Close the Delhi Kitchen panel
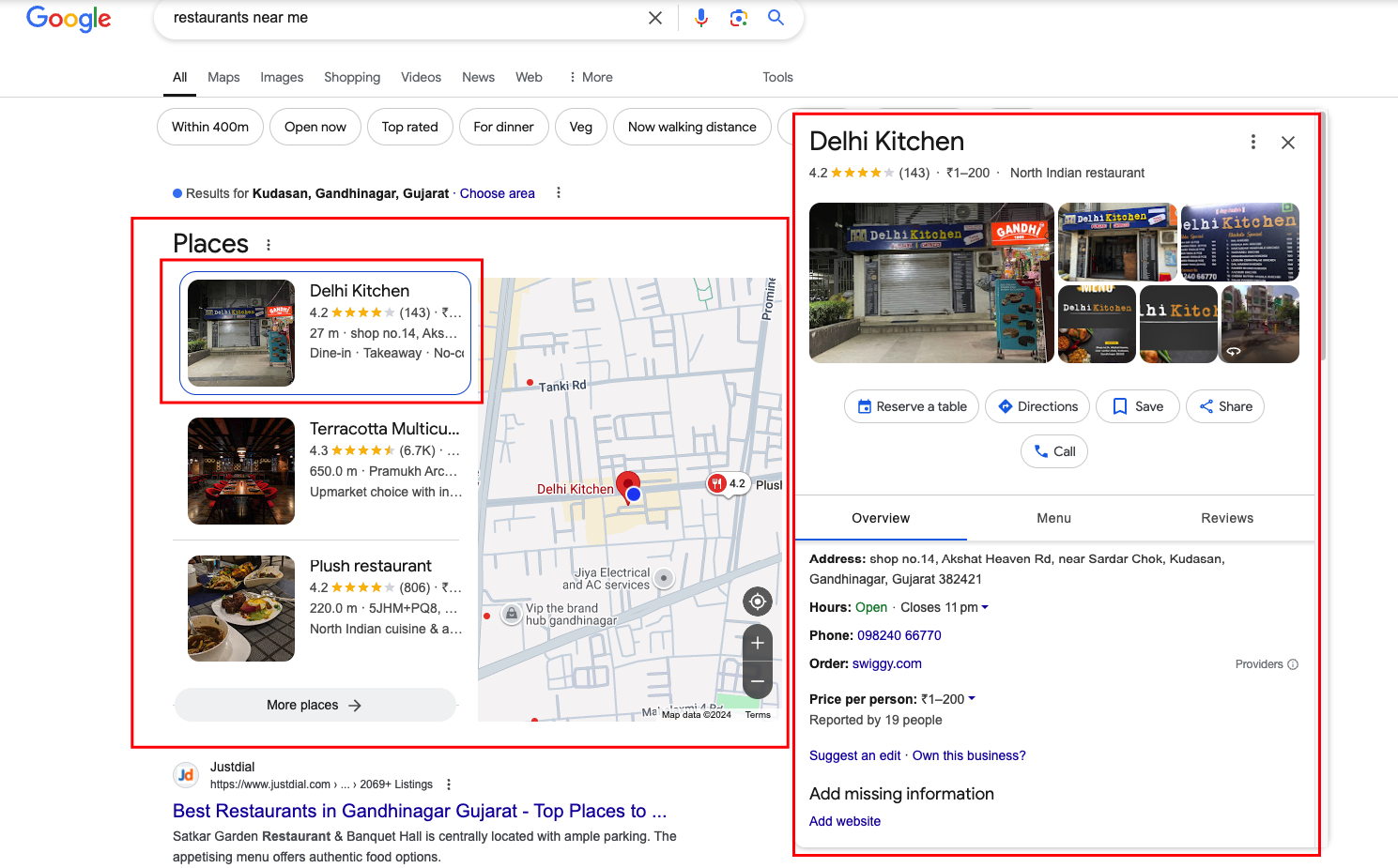This screenshot has width=1398, height=868. [x=1288, y=143]
